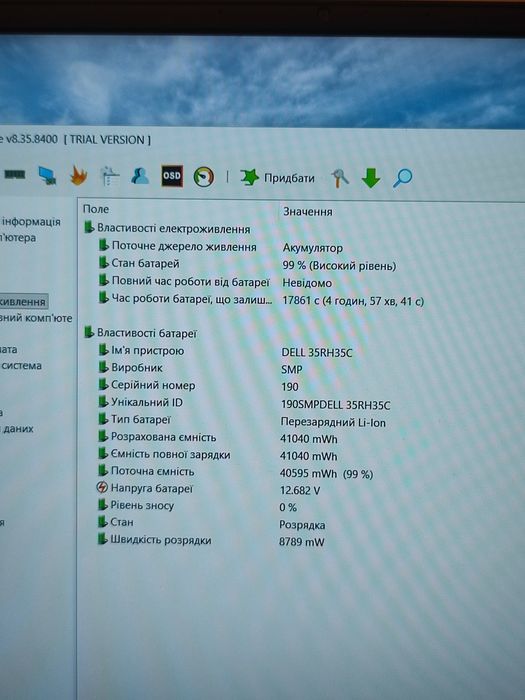Click the green download arrow icon

coord(371,178)
